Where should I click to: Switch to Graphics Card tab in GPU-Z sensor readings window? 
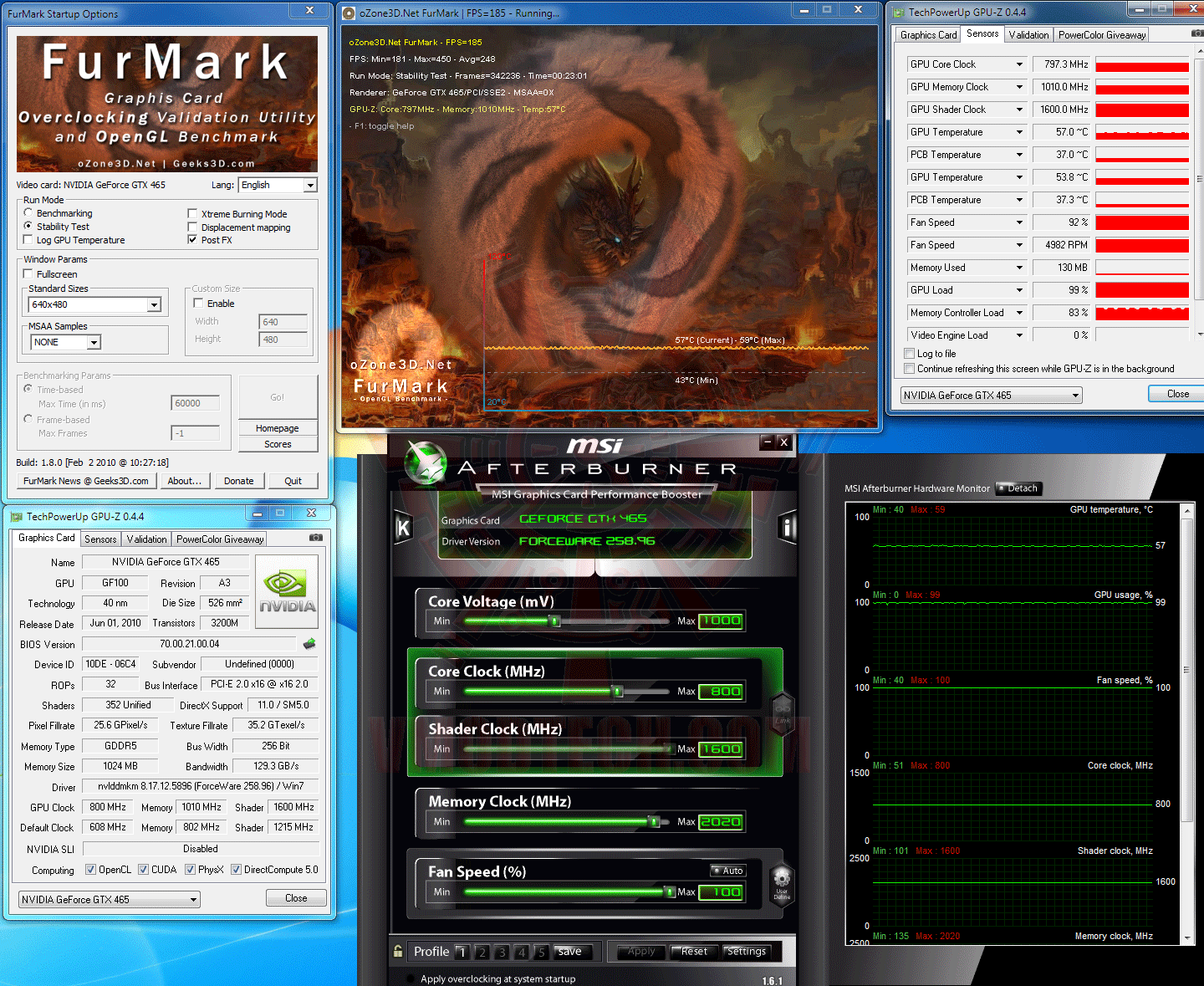tap(928, 35)
